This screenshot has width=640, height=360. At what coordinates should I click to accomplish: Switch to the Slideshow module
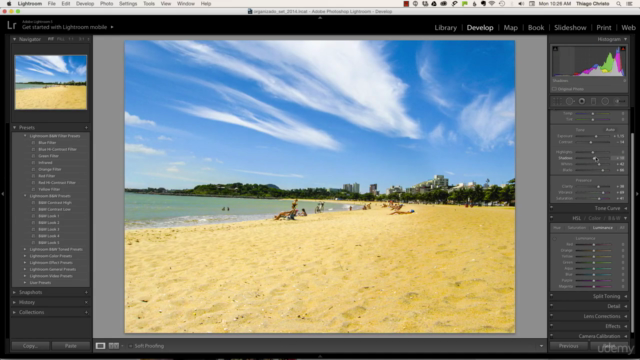tap(570, 28)
